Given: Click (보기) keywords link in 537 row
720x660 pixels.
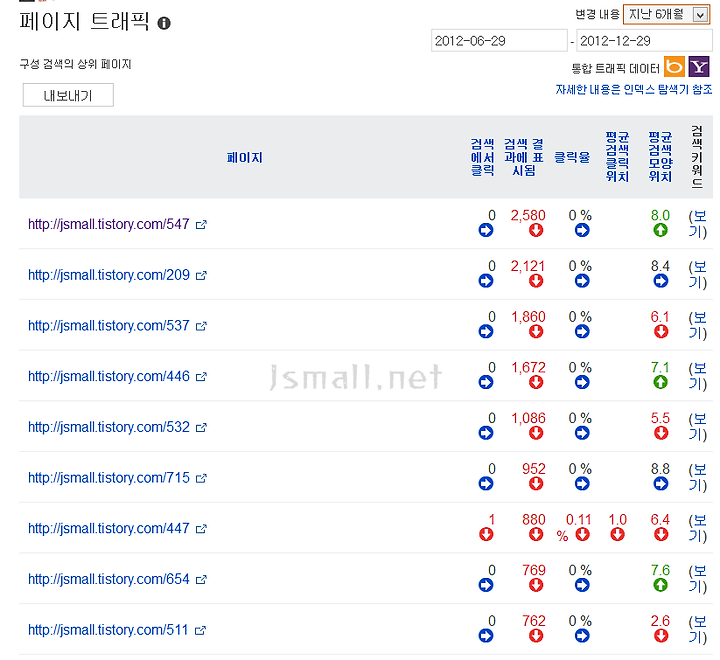Looking at the screenshot, I should click(x=698, y=326).
